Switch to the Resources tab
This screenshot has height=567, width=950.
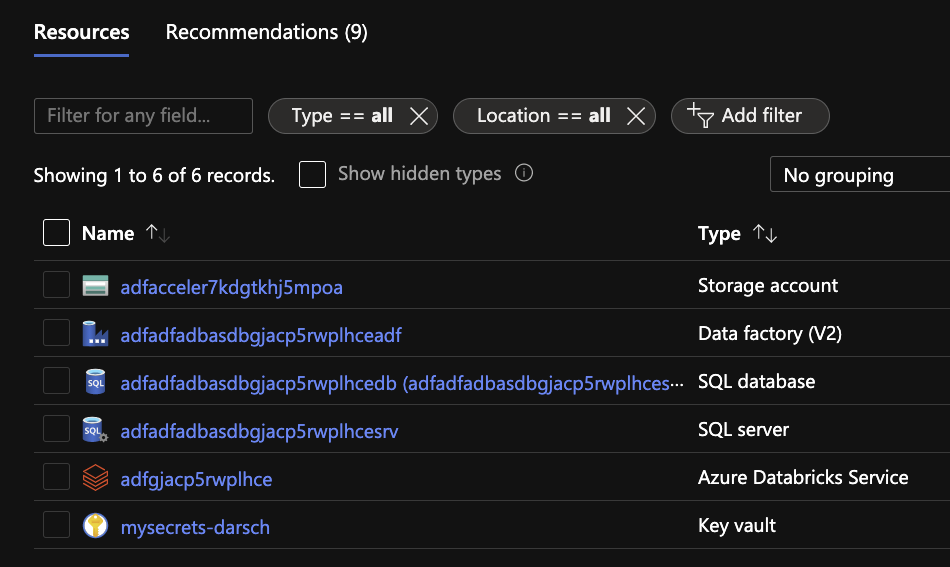coord(81,32)
